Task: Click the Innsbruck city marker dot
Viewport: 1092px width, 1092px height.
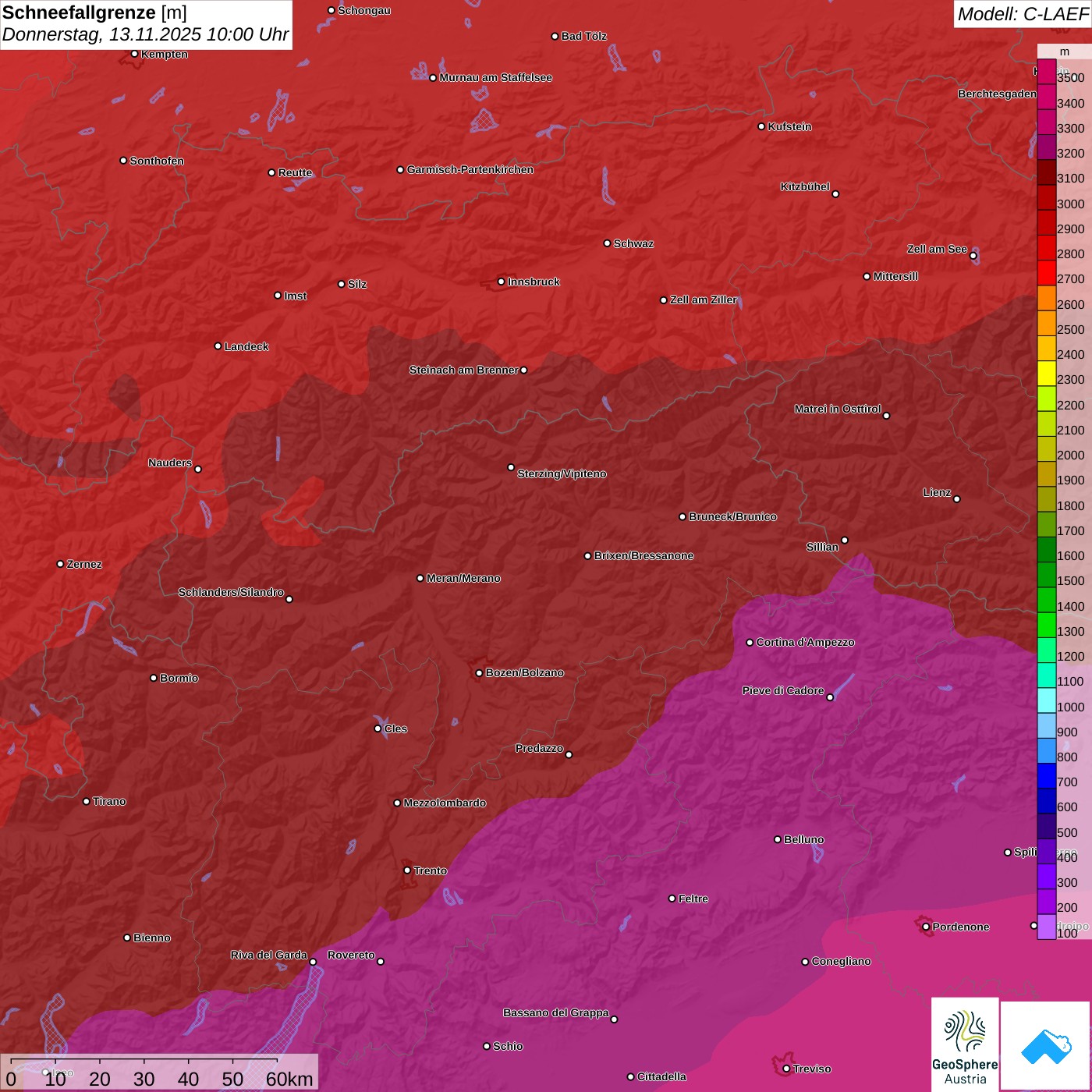Action: pos(502,282)
